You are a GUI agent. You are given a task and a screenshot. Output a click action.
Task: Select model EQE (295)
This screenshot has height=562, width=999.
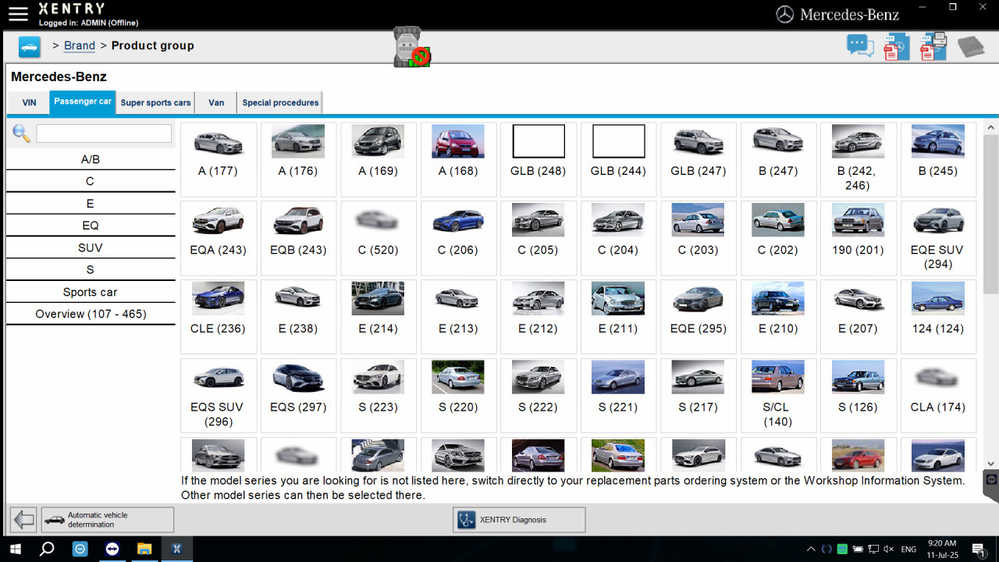[x=698, y=317]
